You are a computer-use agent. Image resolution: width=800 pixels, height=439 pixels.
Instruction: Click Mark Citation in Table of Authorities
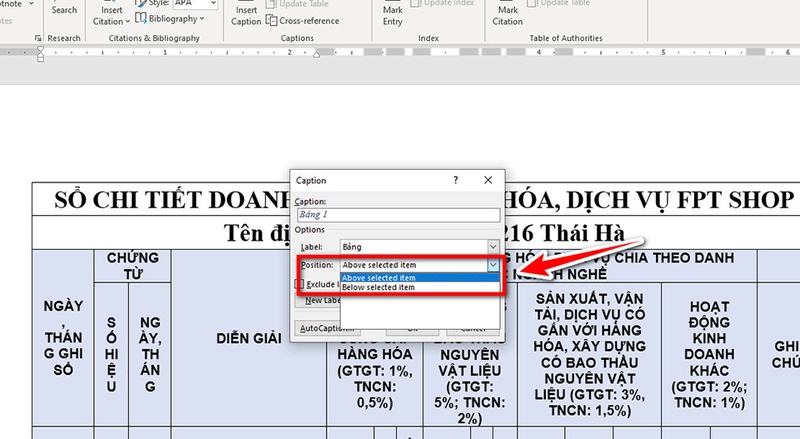[x=507, y=15]
